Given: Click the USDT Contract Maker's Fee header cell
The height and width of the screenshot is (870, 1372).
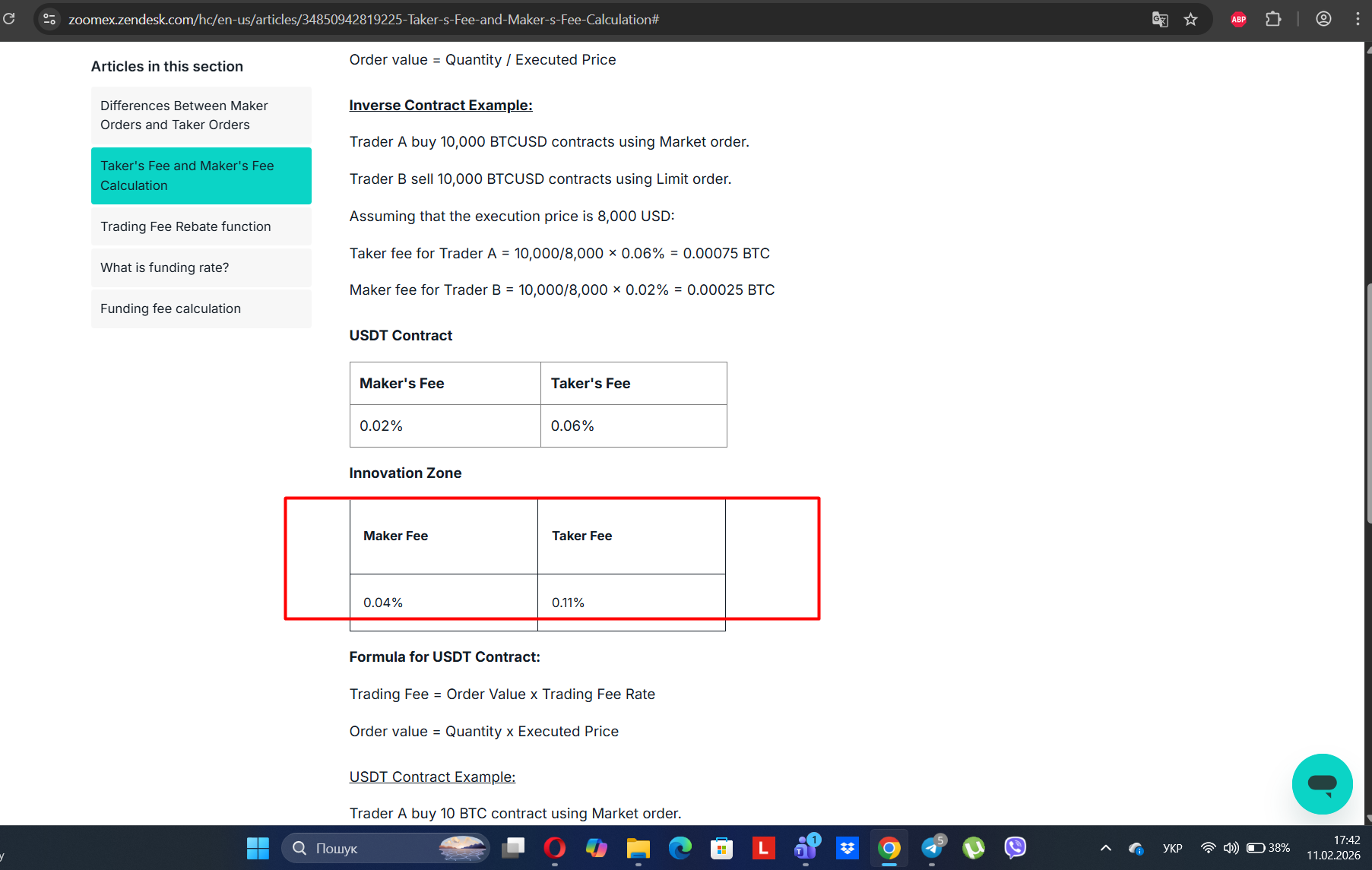Looking at the screenshot, I should click(445, 383).
